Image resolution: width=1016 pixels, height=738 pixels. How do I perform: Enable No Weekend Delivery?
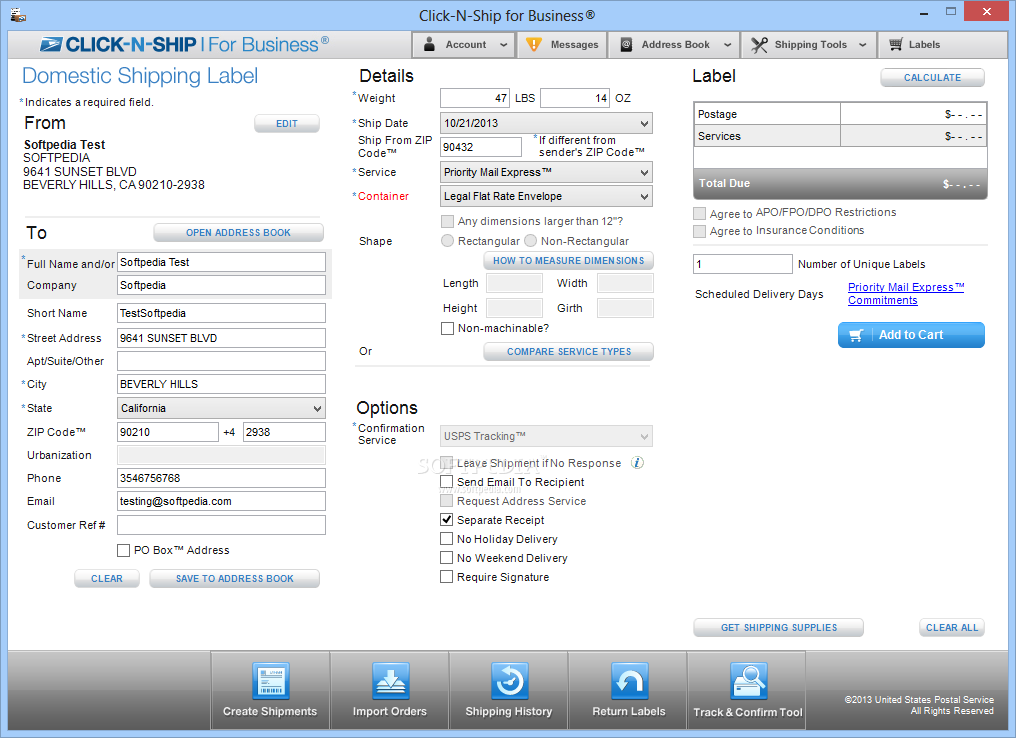[446, 557]
